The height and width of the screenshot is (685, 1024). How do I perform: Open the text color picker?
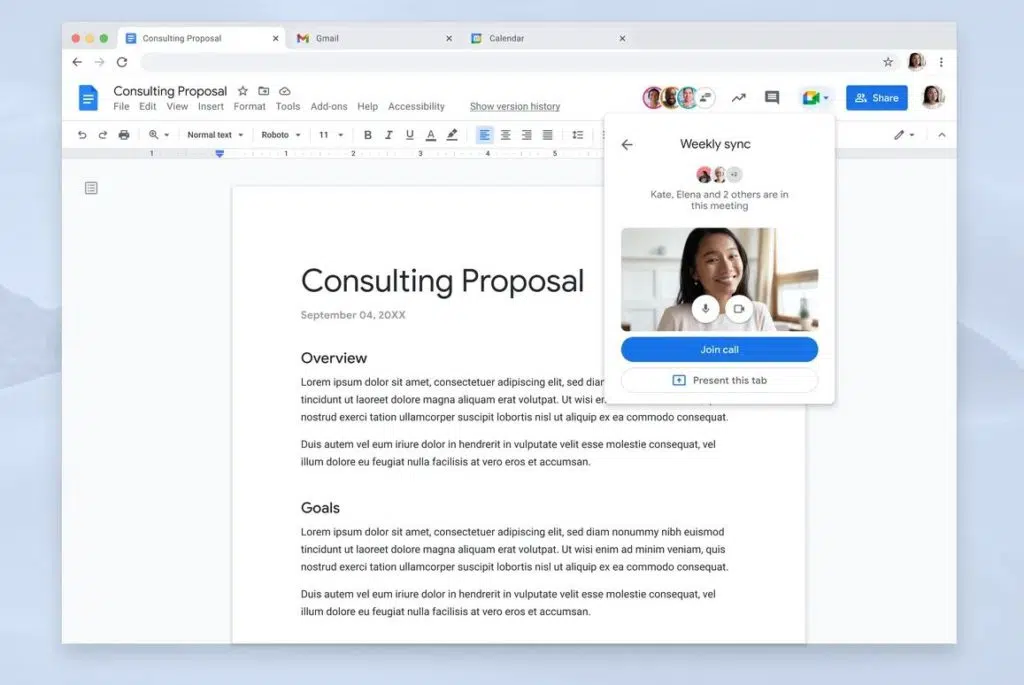click(x=429, y=134)
